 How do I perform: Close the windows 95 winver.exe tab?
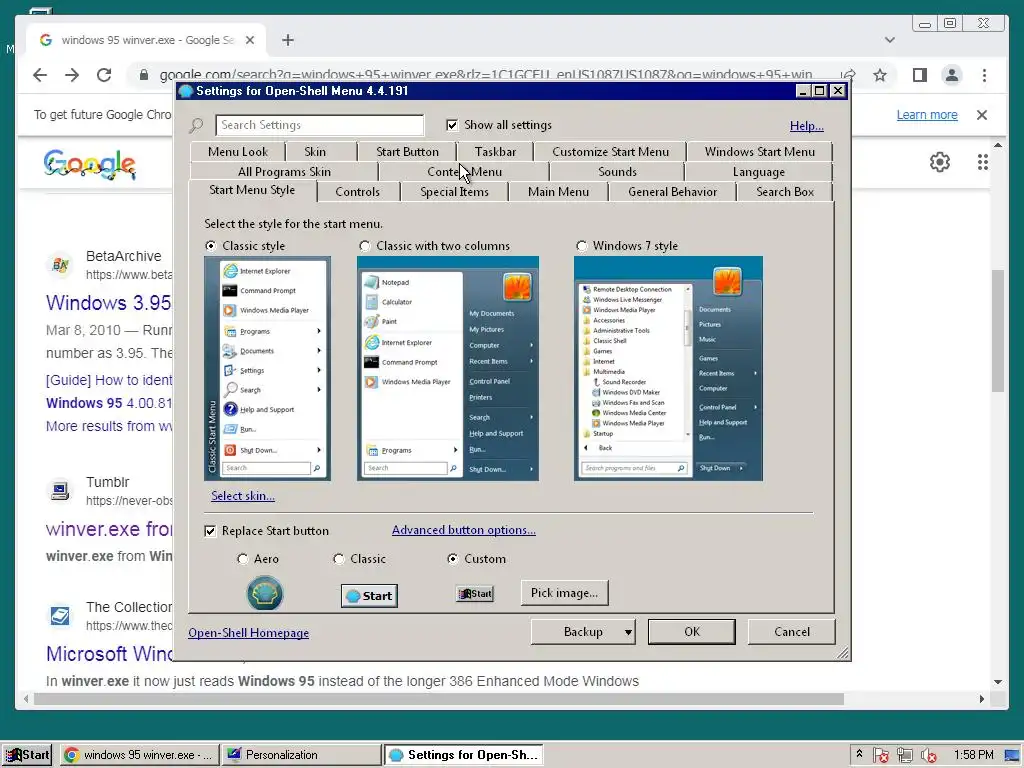249,40
